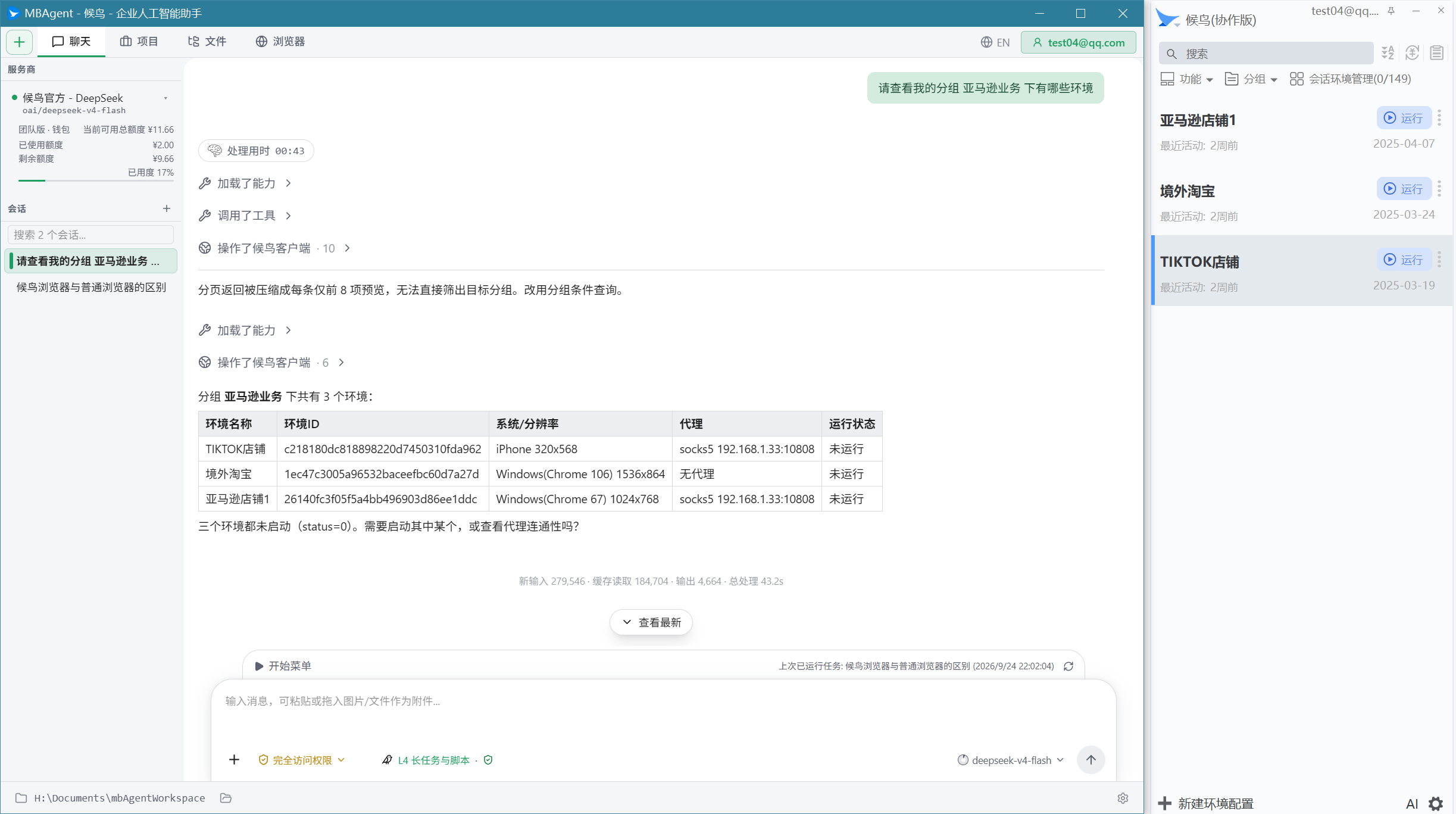Expand 操作了候鸟客户端 · 6 entry
The image size is (1456, 814).
point(272,363)
